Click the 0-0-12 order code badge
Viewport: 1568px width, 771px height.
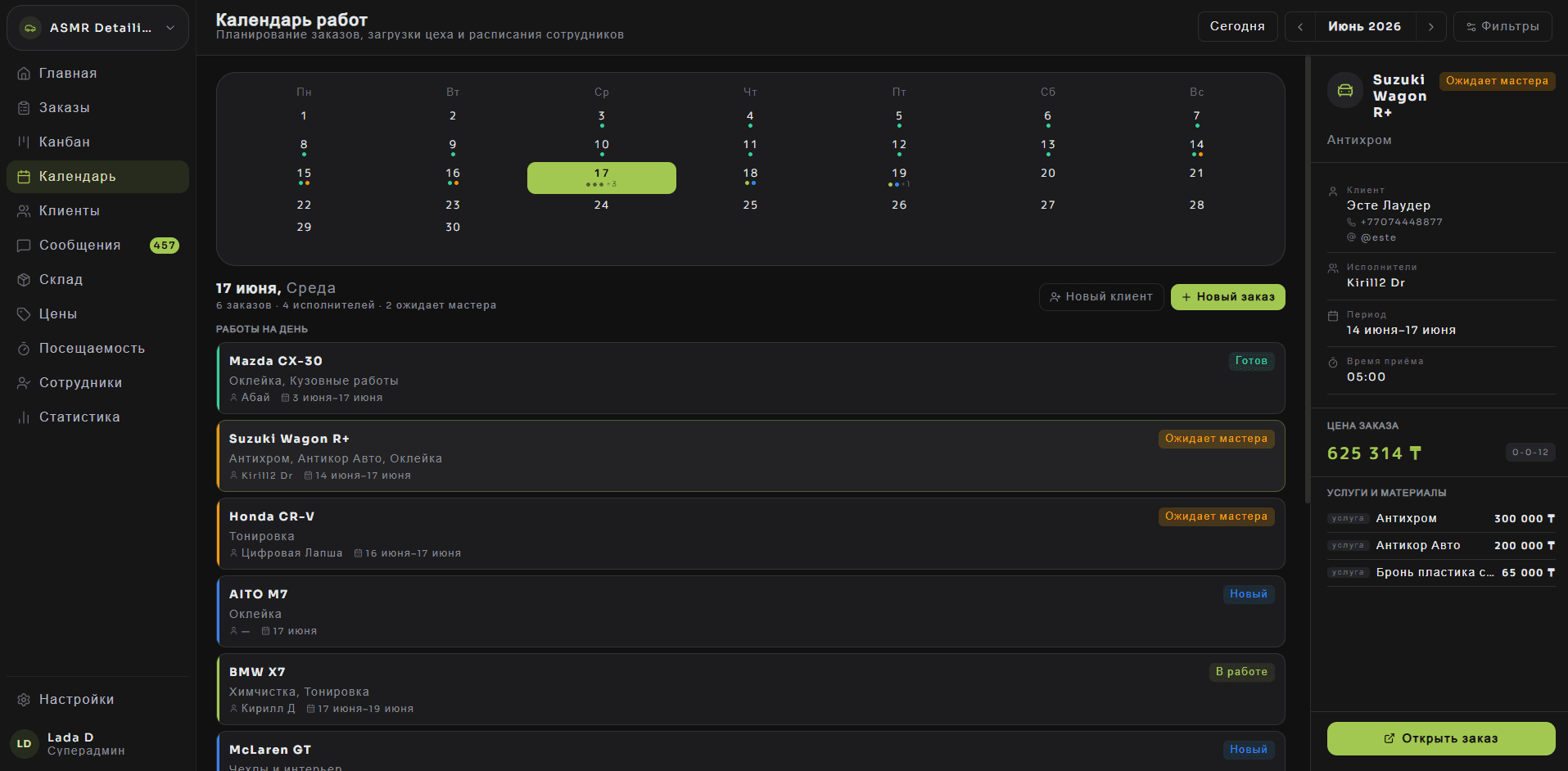[1530, 453]
